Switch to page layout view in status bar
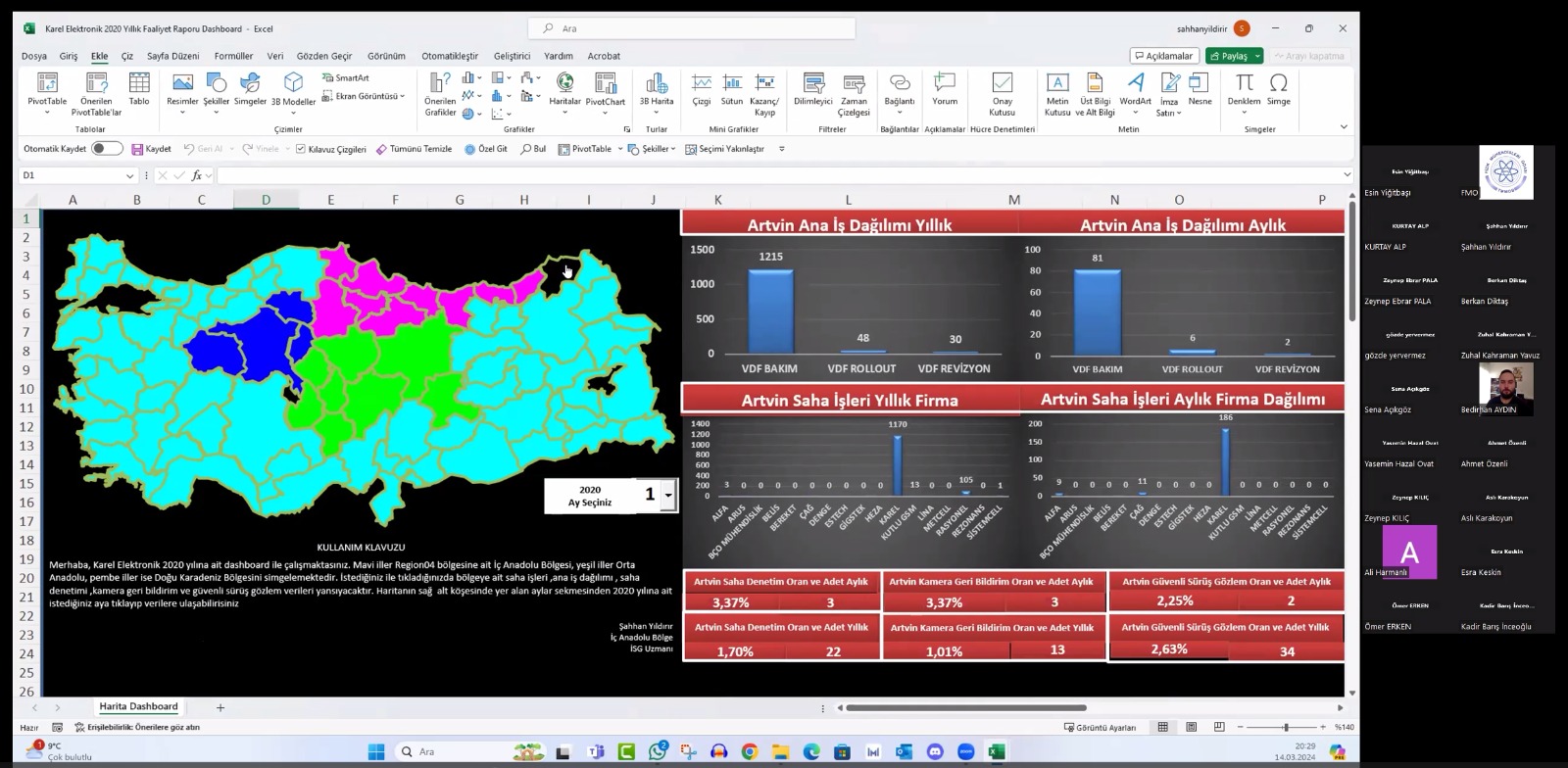The height and width of the screenshot is (768, 1568). (x=1191, y=727)
